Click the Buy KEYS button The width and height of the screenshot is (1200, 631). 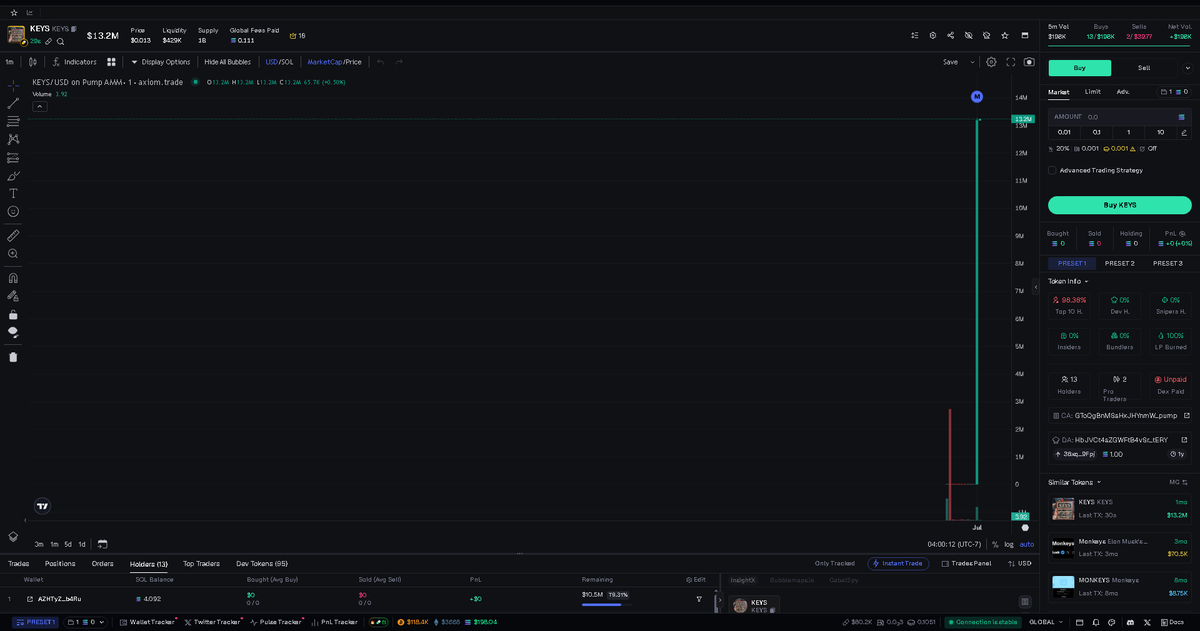click(1120, 205)
